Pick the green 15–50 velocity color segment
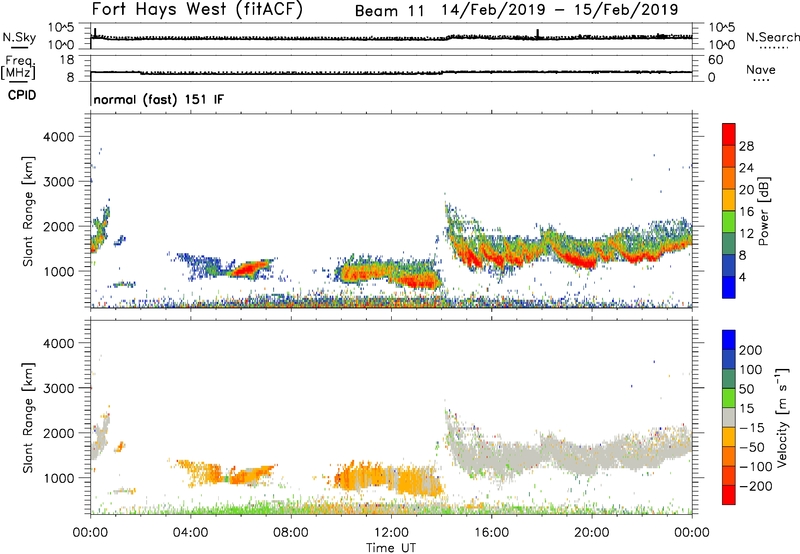 coord(729,398)
